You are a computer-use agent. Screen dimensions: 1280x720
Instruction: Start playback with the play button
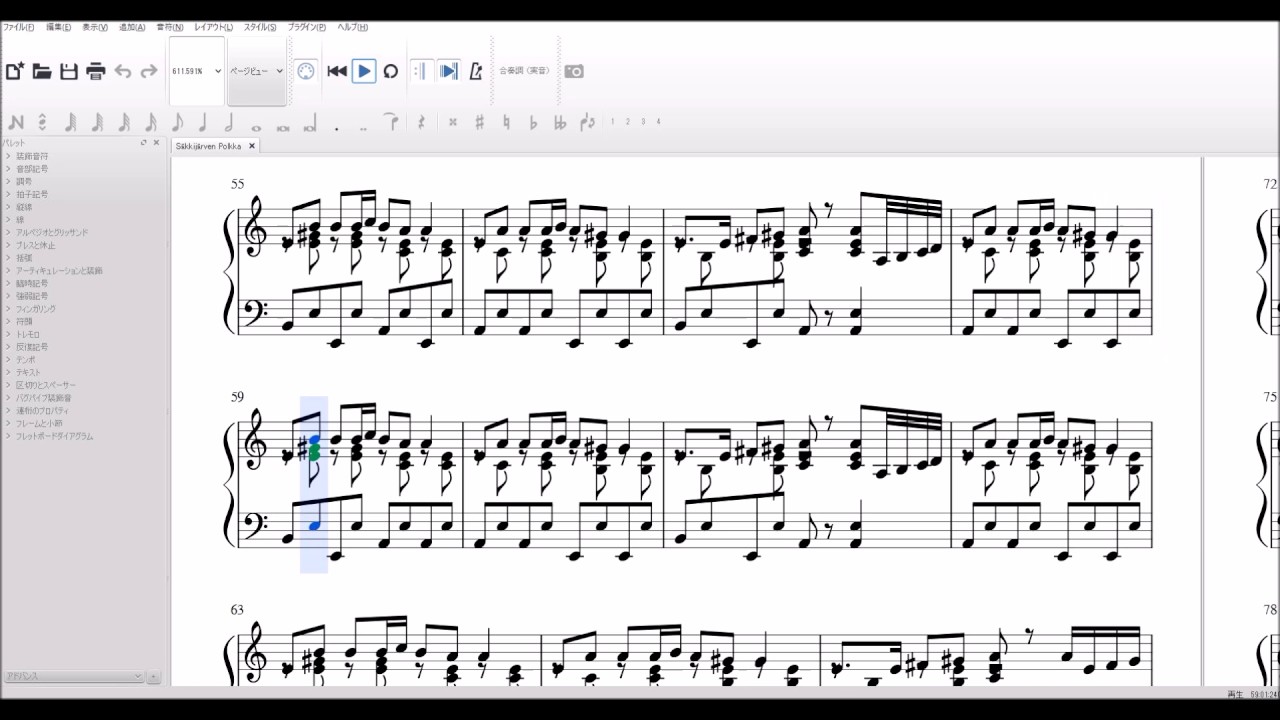pos(364,71)
